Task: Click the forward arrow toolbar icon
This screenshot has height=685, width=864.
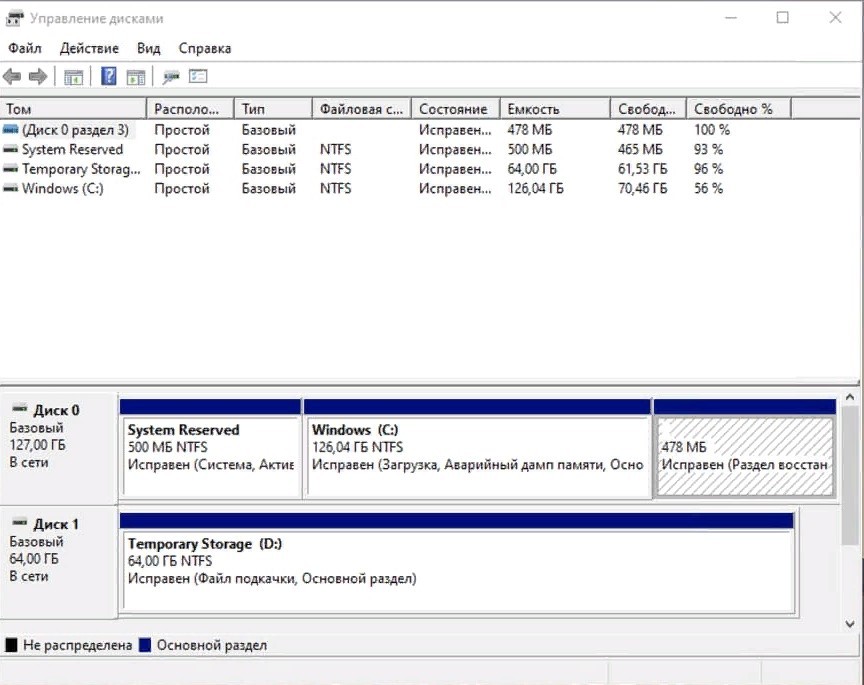Action: click(x=38, y=77)
